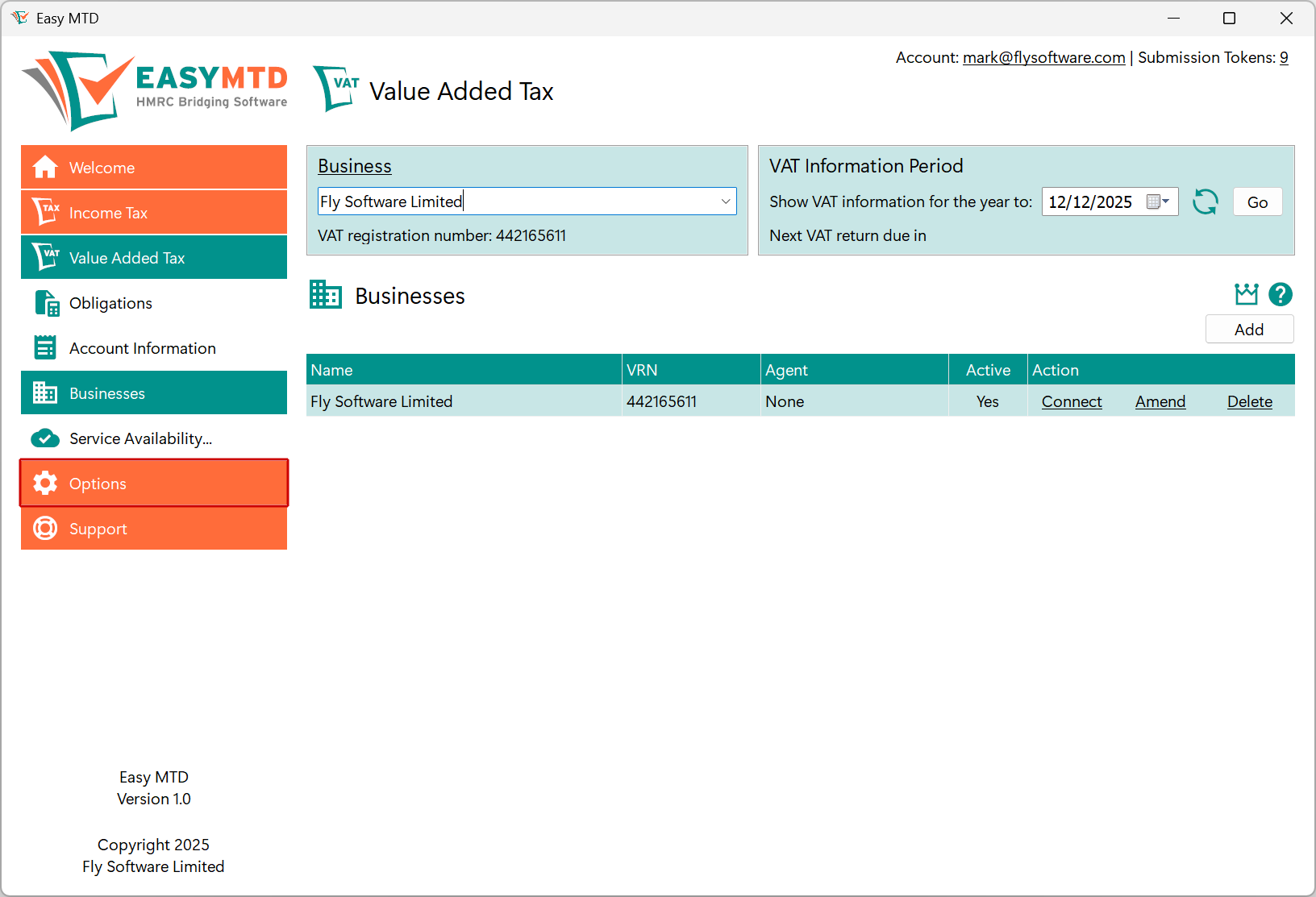
Task: Click the Add business button
Action: [1249, 329]
